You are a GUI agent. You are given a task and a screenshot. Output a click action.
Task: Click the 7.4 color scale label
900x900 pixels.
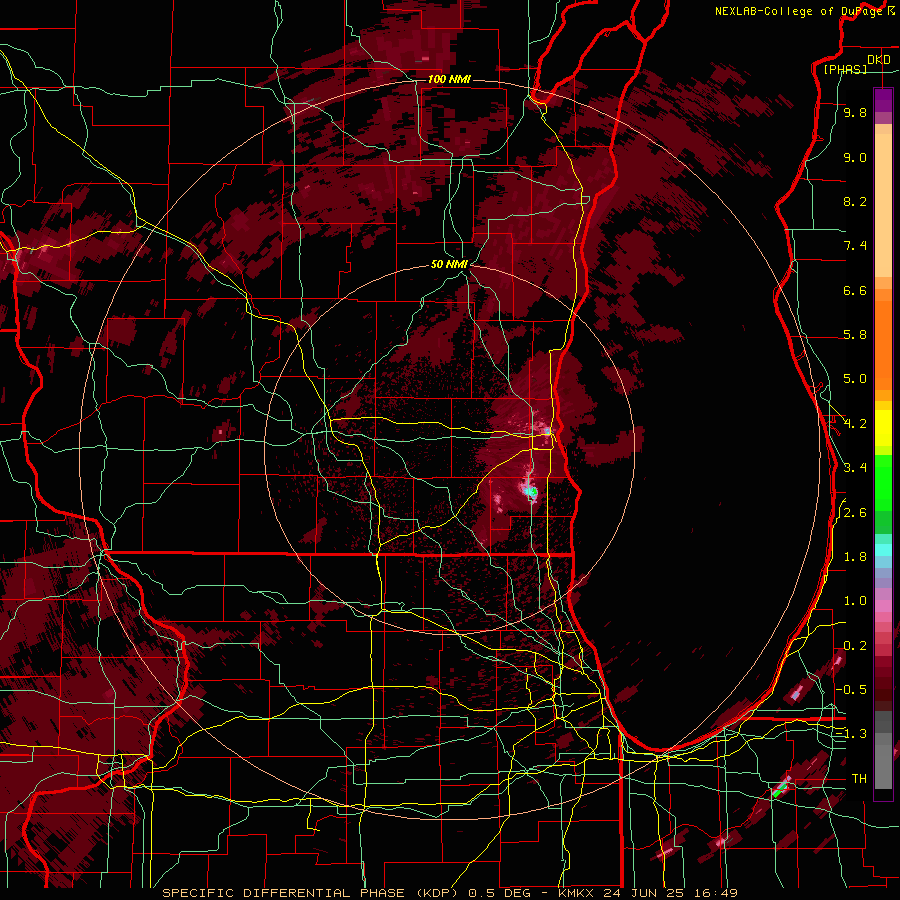[x=855, y=246]
